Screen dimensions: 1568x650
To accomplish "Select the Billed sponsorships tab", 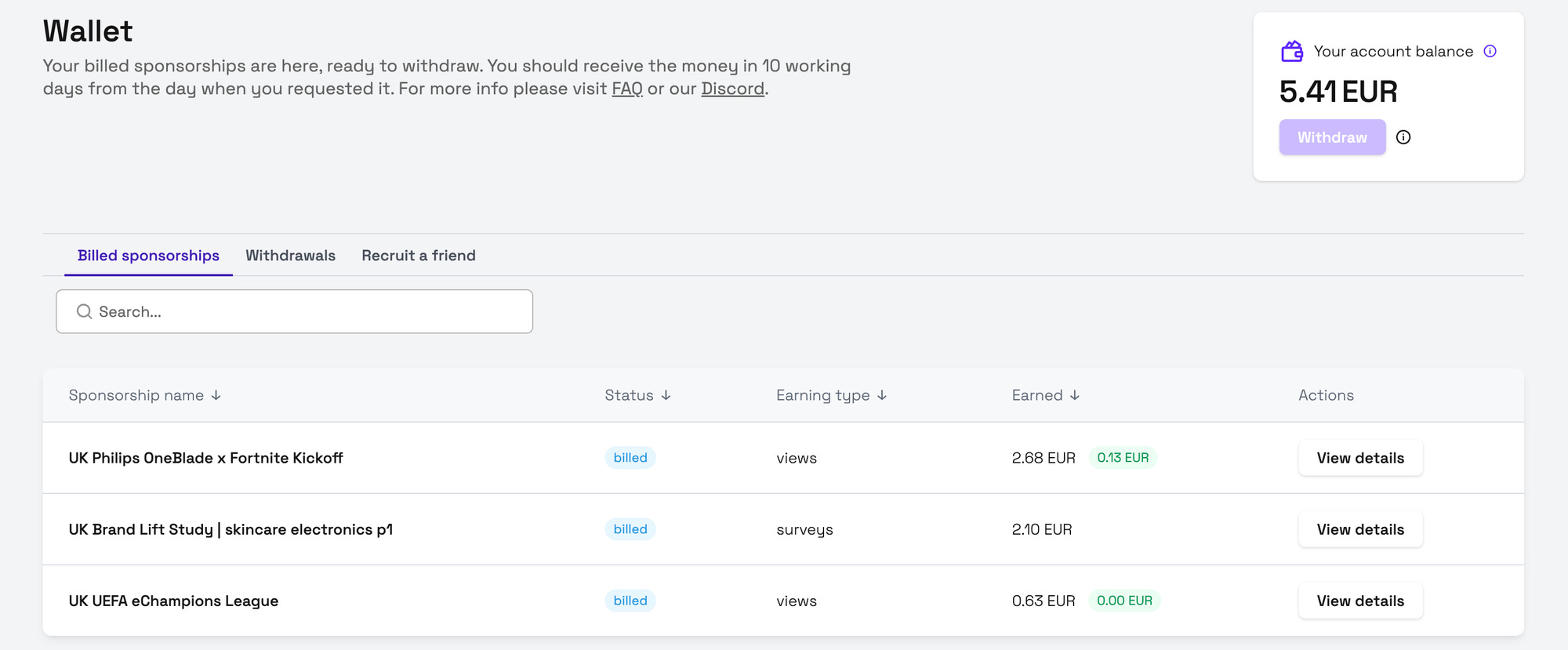I will [x=148, y=256].
